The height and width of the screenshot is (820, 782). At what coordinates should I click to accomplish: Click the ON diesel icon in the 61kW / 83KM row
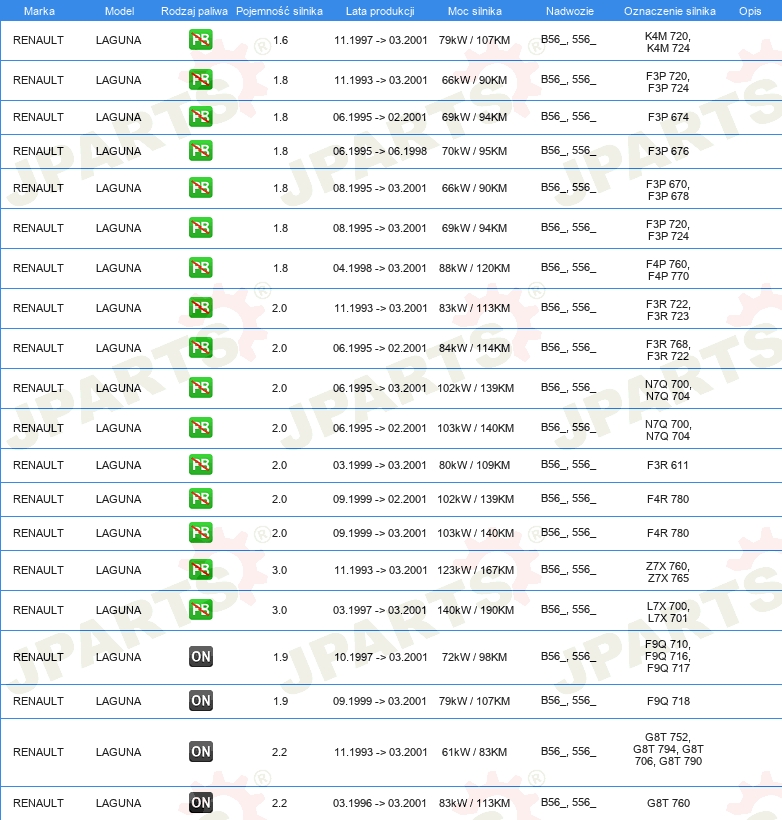200,751
